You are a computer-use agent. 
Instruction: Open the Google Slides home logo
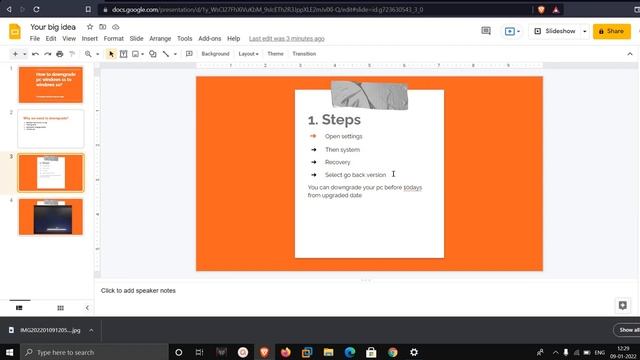[15, 32]
